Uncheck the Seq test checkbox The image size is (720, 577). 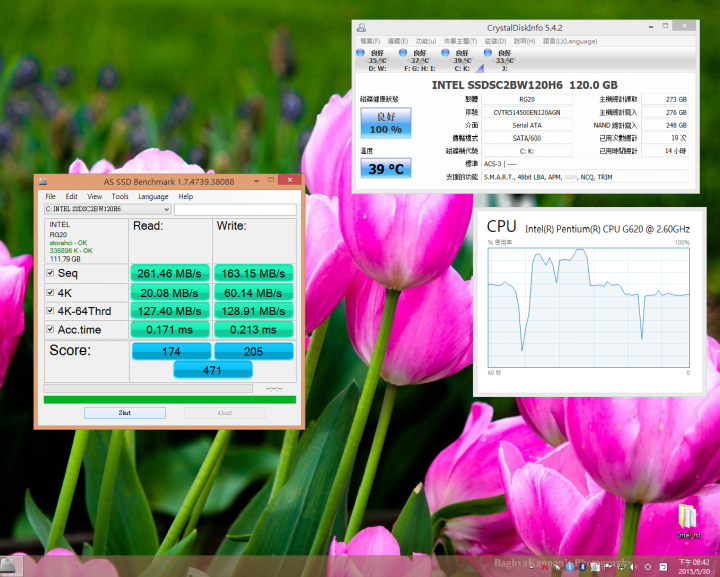click(50, 273)
